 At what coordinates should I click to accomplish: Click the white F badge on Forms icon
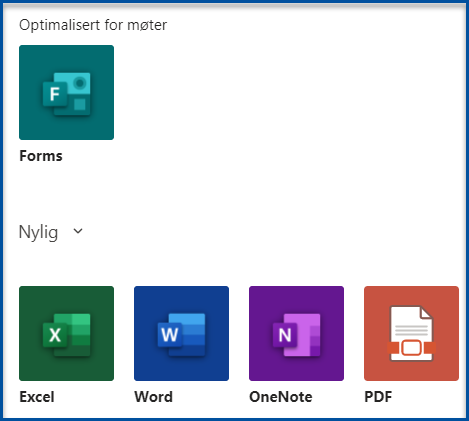pos(55,94)
